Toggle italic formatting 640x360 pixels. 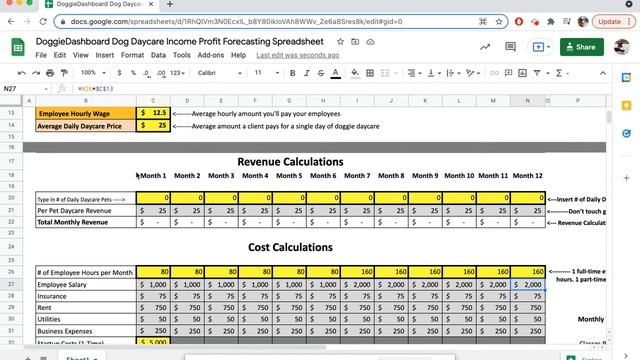[307, 73]
